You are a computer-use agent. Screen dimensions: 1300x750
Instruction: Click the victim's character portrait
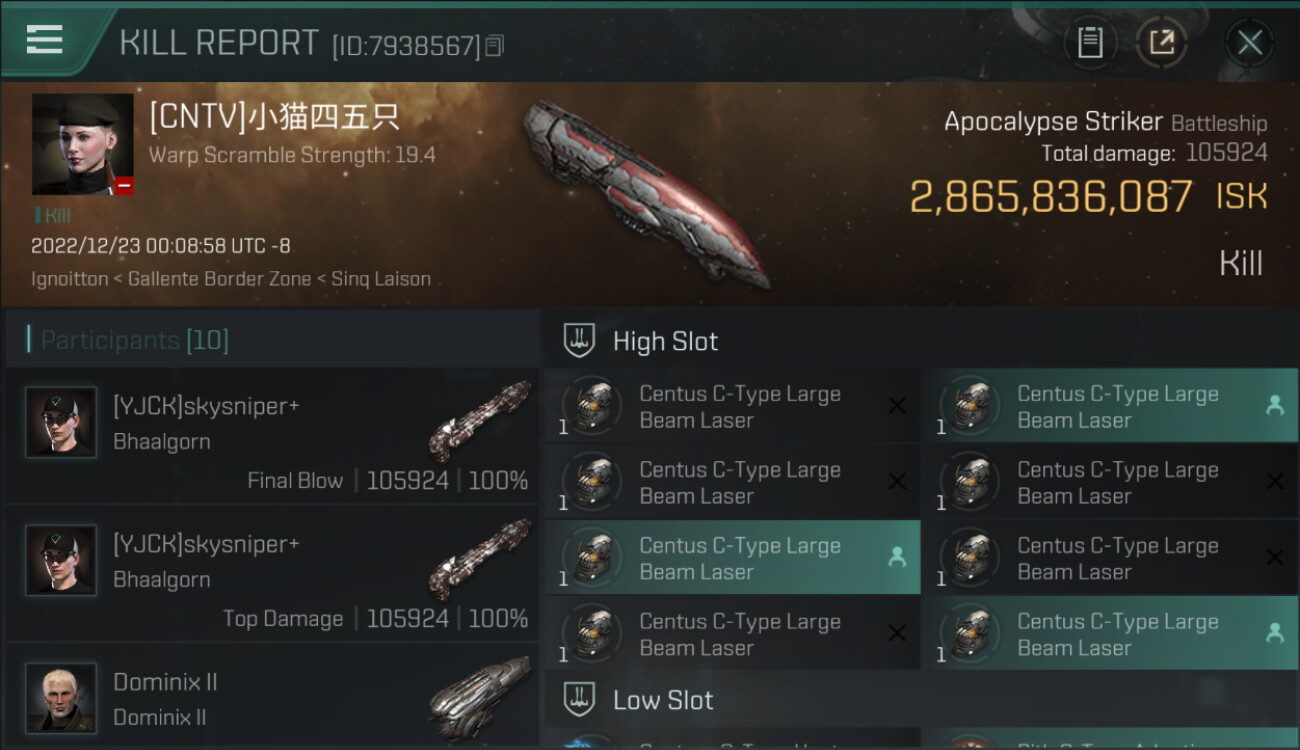tap(83, 144)
